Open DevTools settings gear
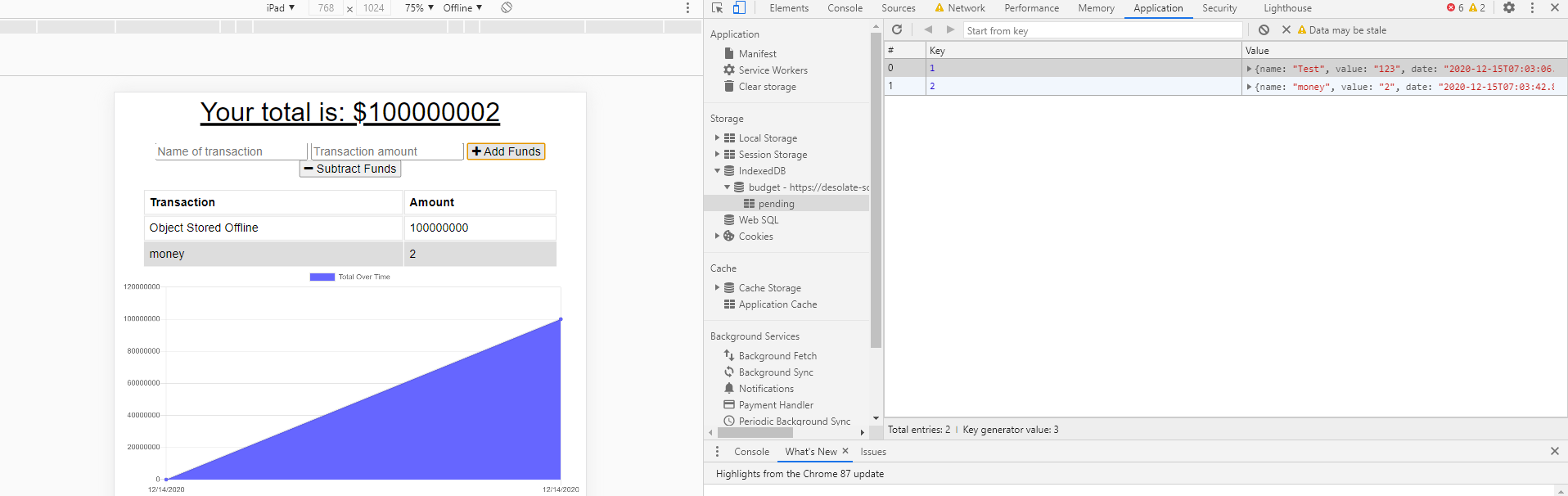This screenshot has width=1568, height=496. [x=1509, y=8]
